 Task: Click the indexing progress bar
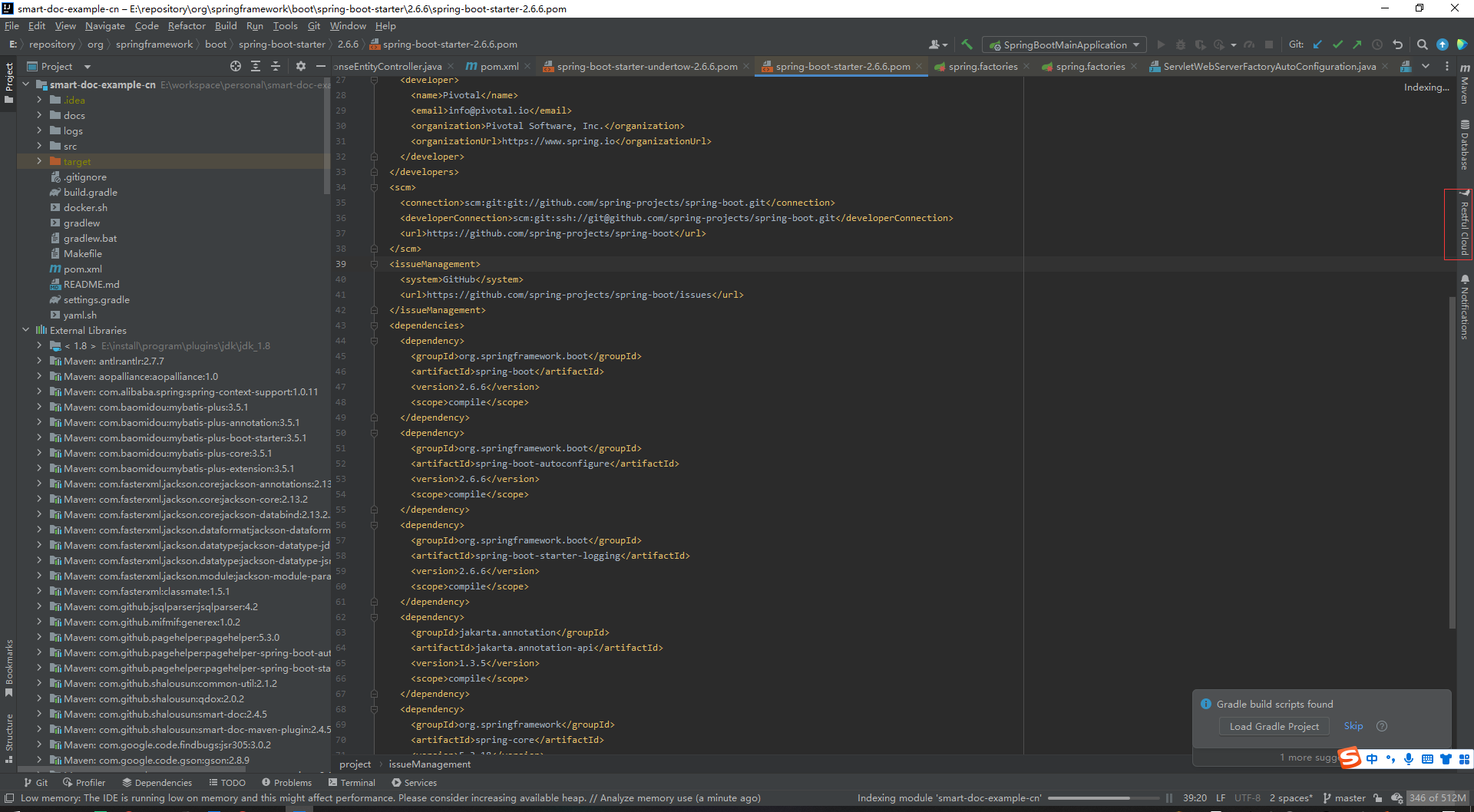pos(1103,798)
